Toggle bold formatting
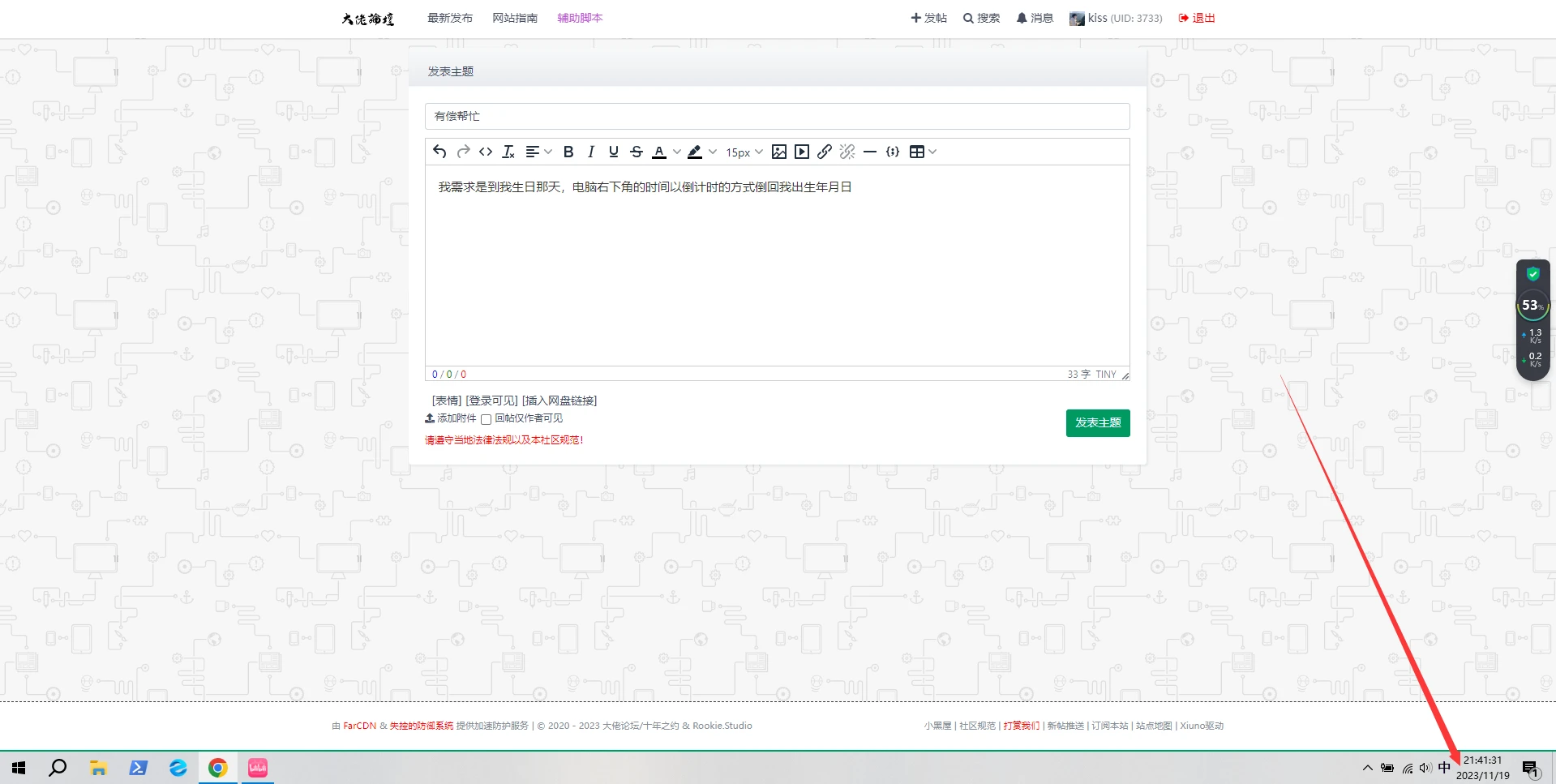The width and height of the screenshot is (1556, 784). pyautogui.click(x=568, y=152)
